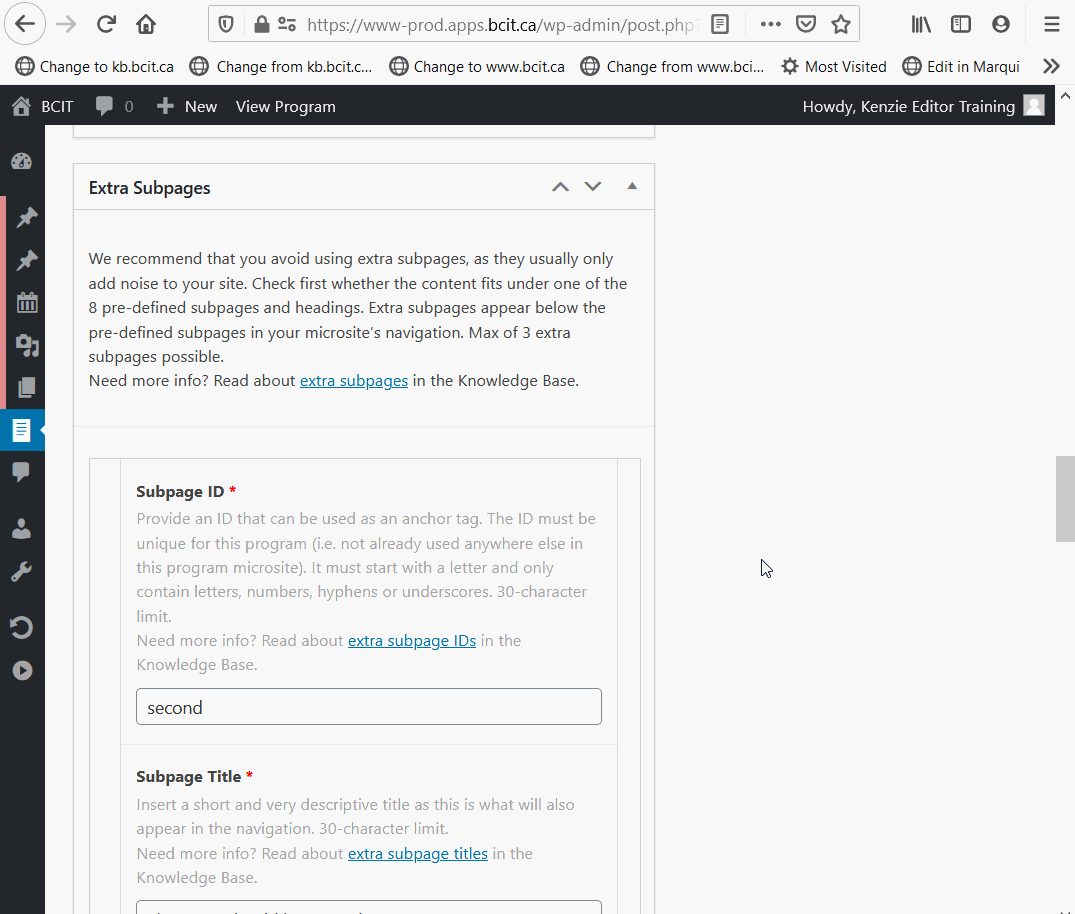Collapse the Extra Subpages panel
Image resolution: width=1075 pixels, height=914 pixels.
pyautogui.click(x=631, y=186)
